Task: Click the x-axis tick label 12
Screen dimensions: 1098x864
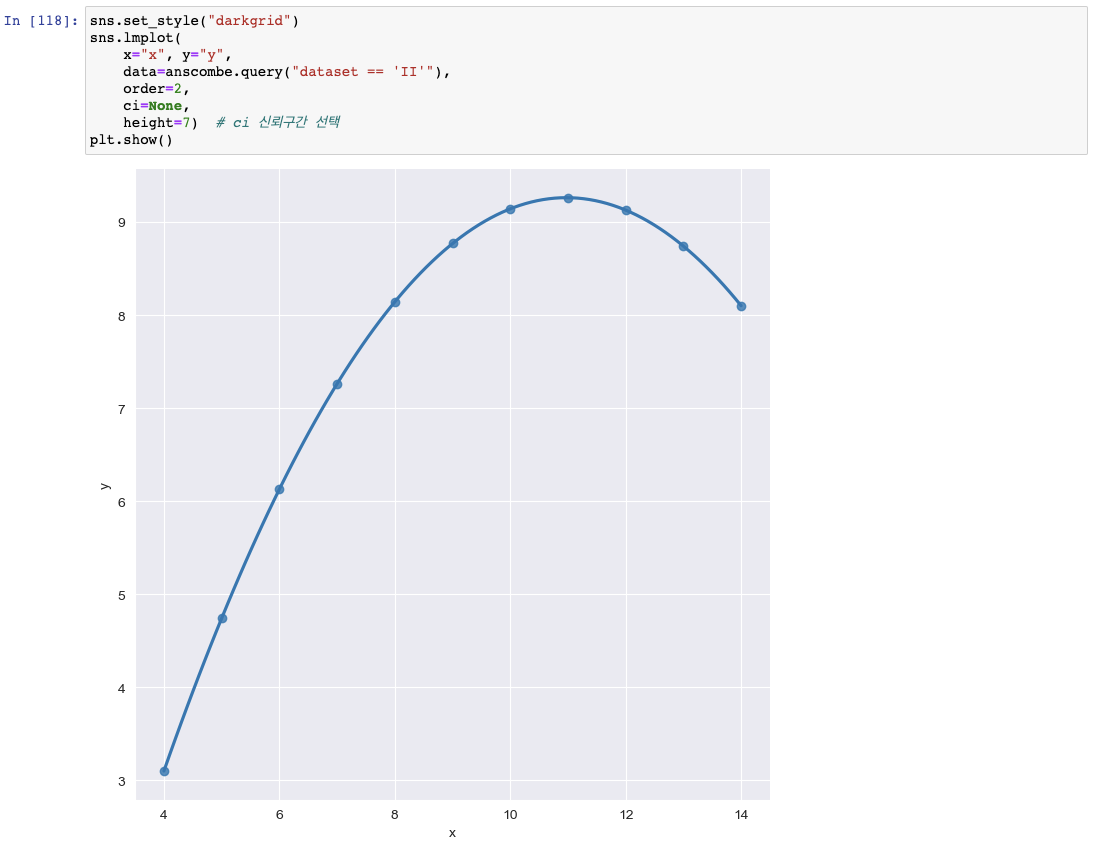Action: 626,814
